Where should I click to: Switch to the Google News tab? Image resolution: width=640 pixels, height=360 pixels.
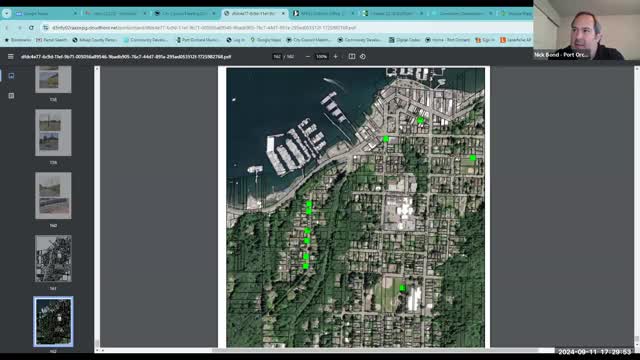[46, 13]
